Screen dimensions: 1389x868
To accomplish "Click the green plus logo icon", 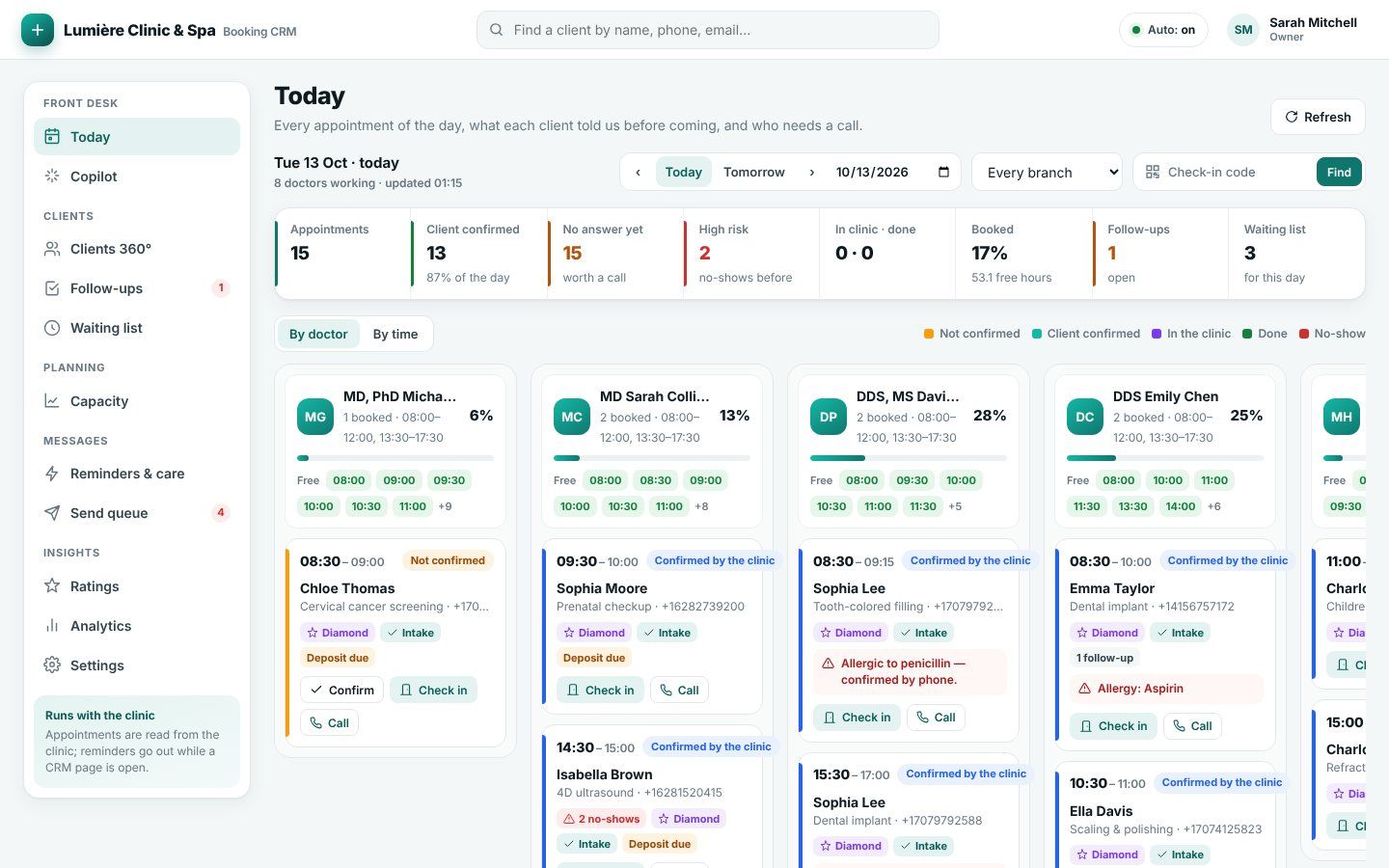I will 38,30.
